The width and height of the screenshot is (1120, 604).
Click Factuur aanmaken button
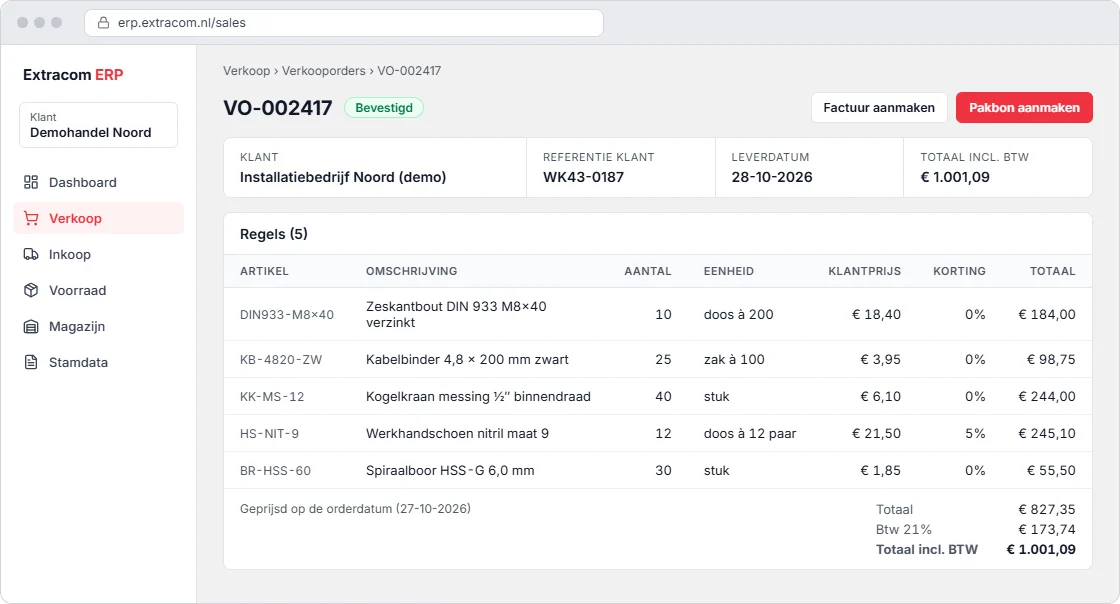879,108
